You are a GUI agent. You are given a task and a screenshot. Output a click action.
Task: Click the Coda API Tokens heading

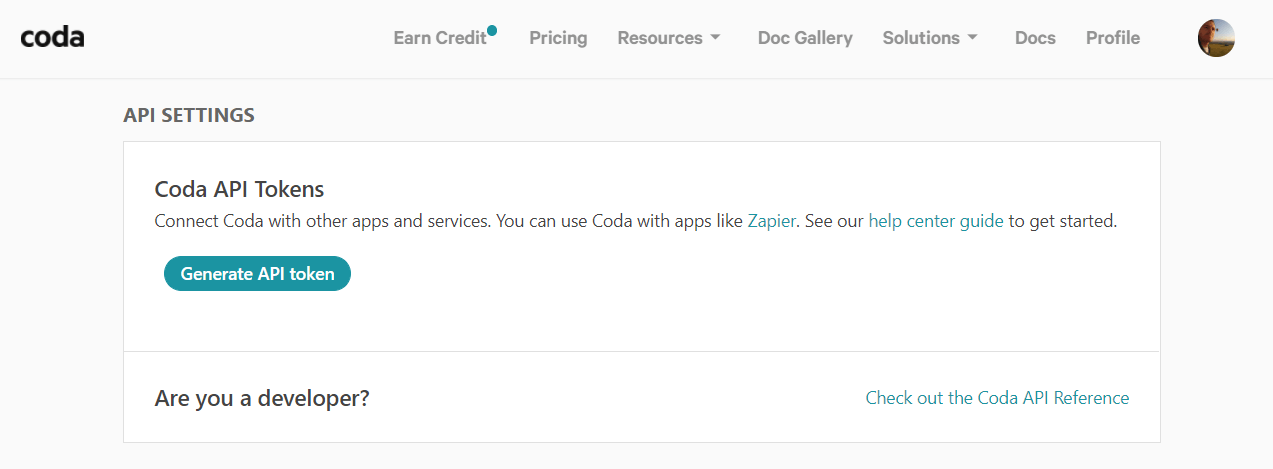(239, 188)
